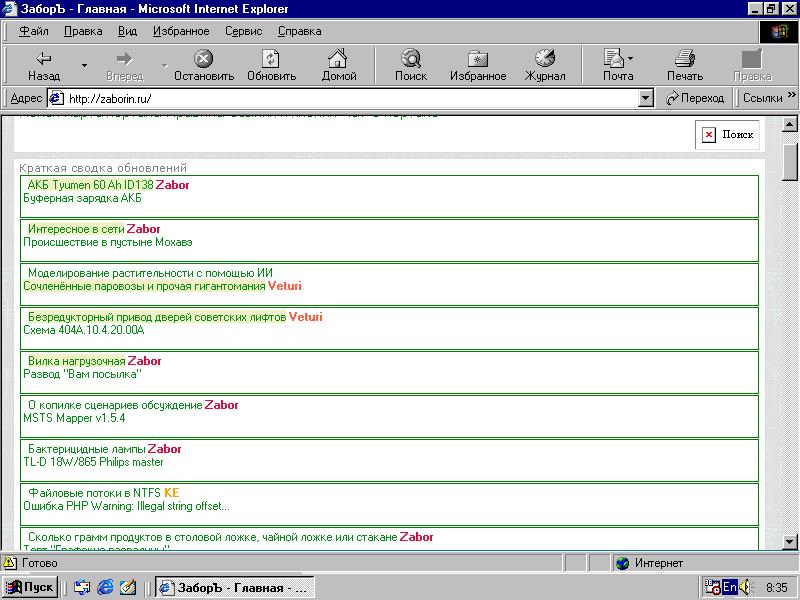800x600 pixels.
Task: Open the Сервис menu
Action: [243, 31]
